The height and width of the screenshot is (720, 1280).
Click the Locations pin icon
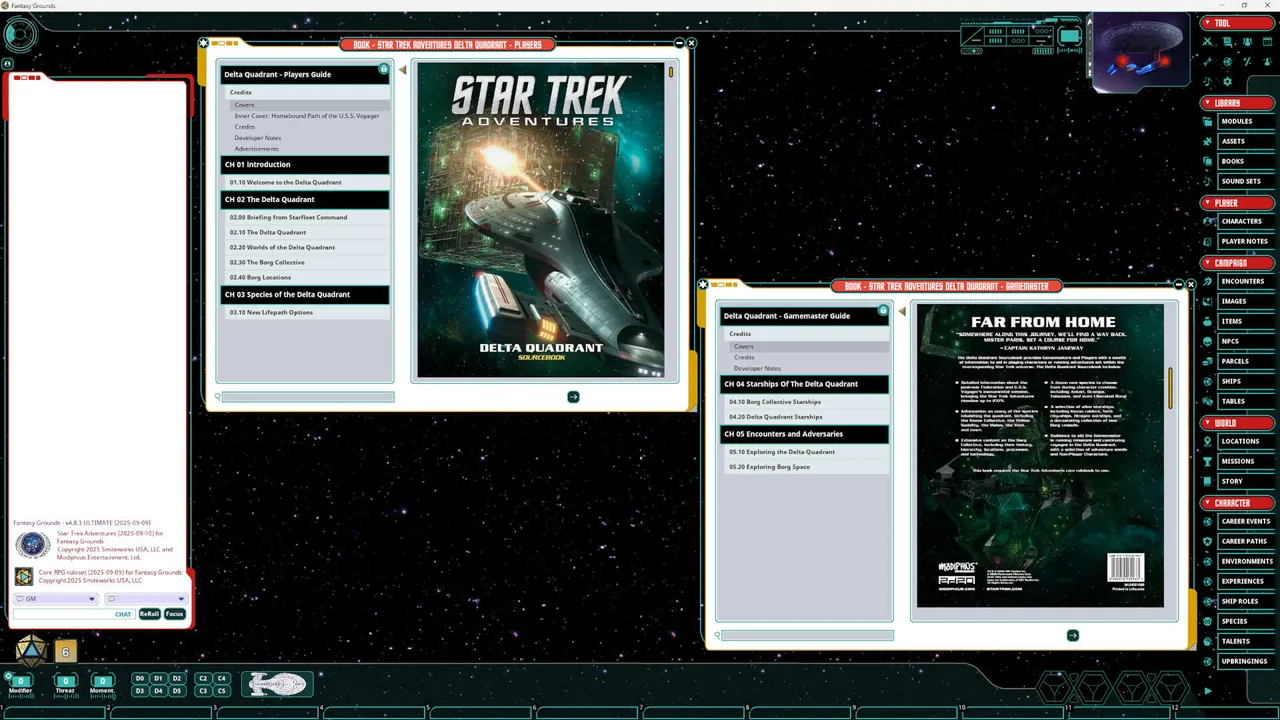tap(1208, 441)
